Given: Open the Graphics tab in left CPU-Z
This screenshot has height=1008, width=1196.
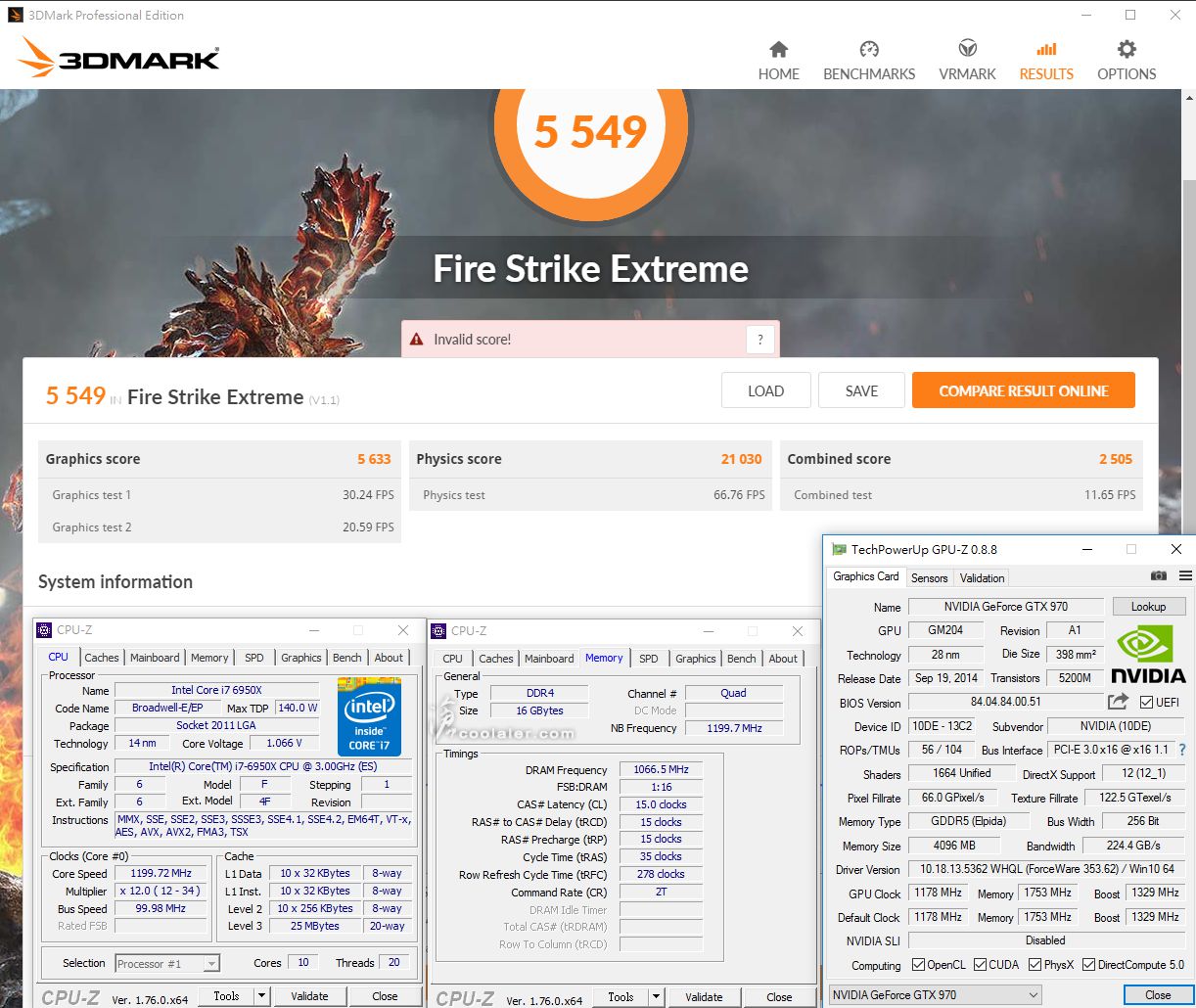Looking at the screenshot, I should point(300,658).
